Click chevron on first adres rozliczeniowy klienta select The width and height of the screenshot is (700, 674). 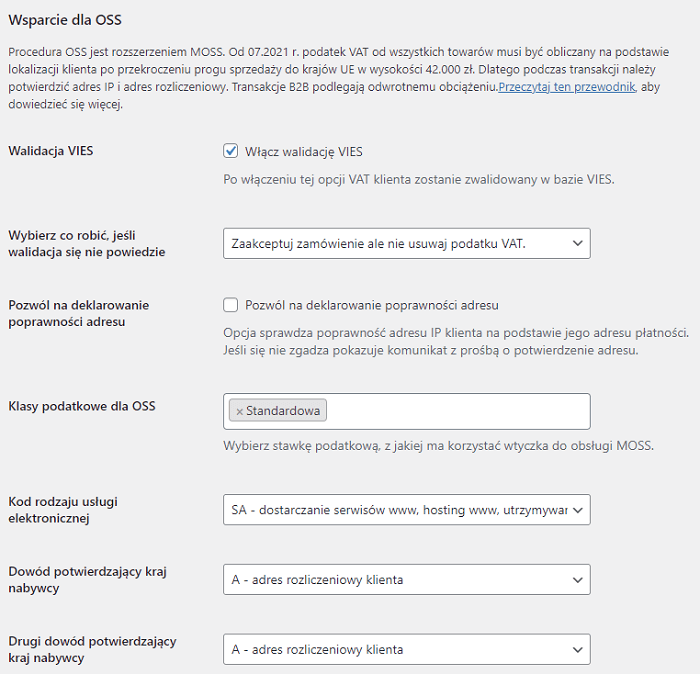(x=578, y=580)
